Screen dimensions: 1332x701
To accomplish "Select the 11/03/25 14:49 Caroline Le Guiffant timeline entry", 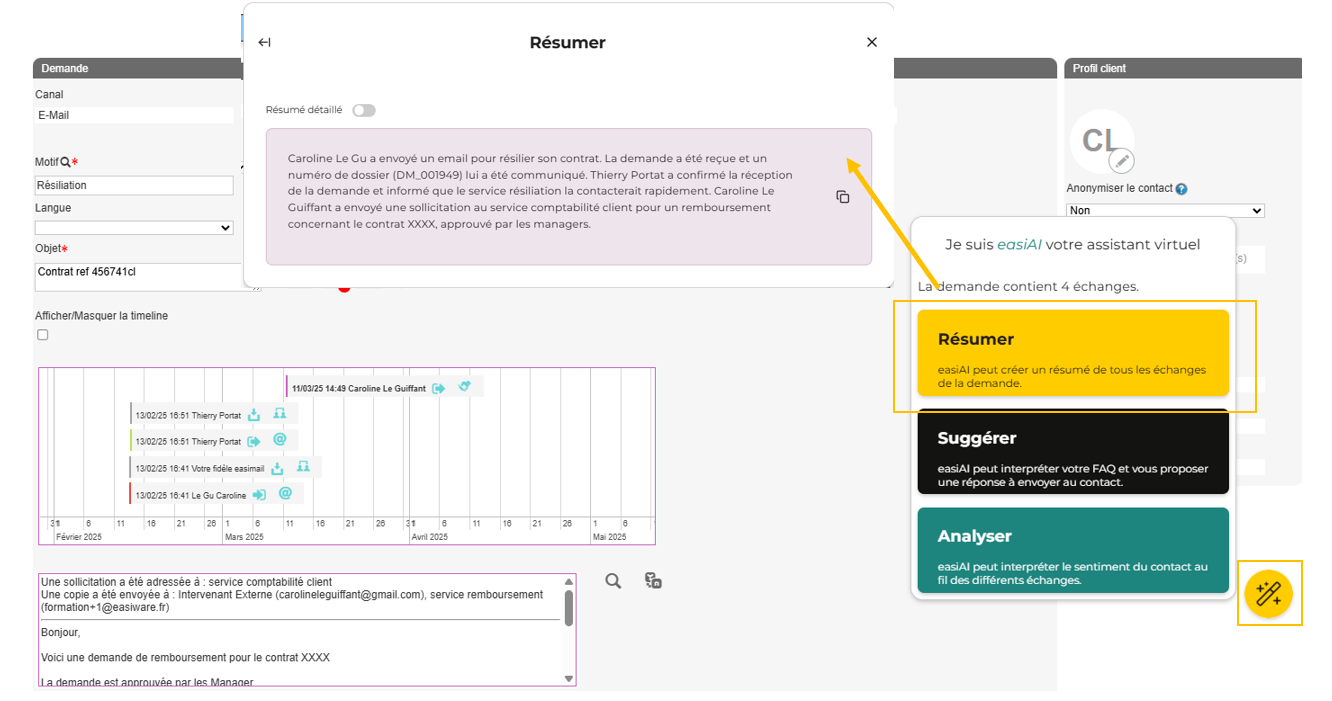I will 385,387.
